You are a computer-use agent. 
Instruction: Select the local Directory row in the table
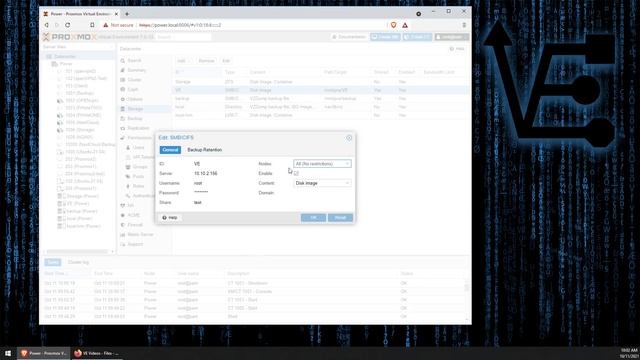pyautogui.click(x=320, y=107)
